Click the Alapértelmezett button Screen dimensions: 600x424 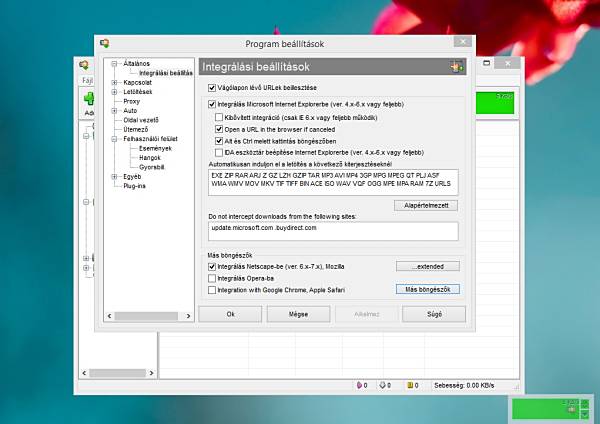click(x=426, y=205)
